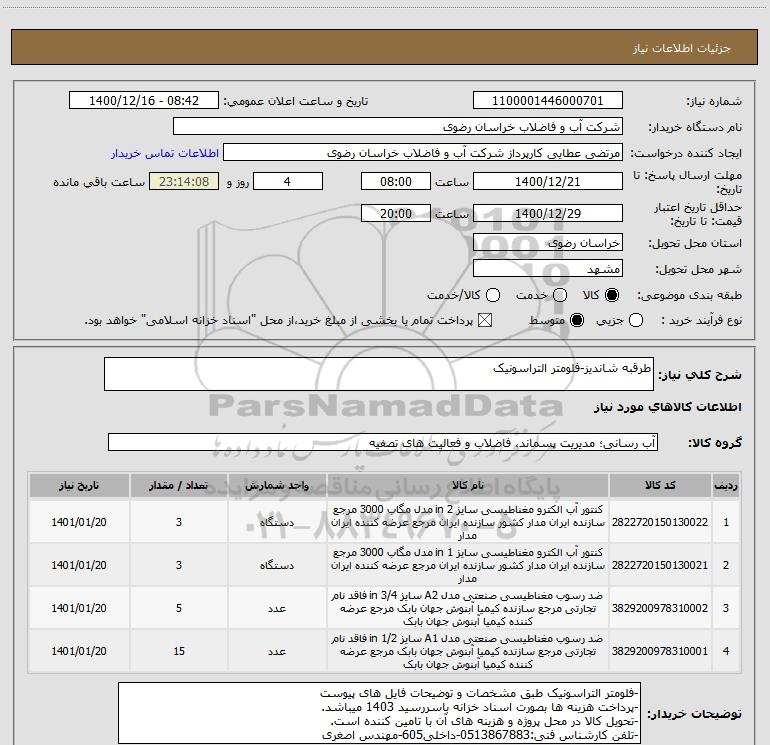Click the need number field 1100001446000701
The width and height of the screenshot is (770, 745).
click(x=548, y=100)
